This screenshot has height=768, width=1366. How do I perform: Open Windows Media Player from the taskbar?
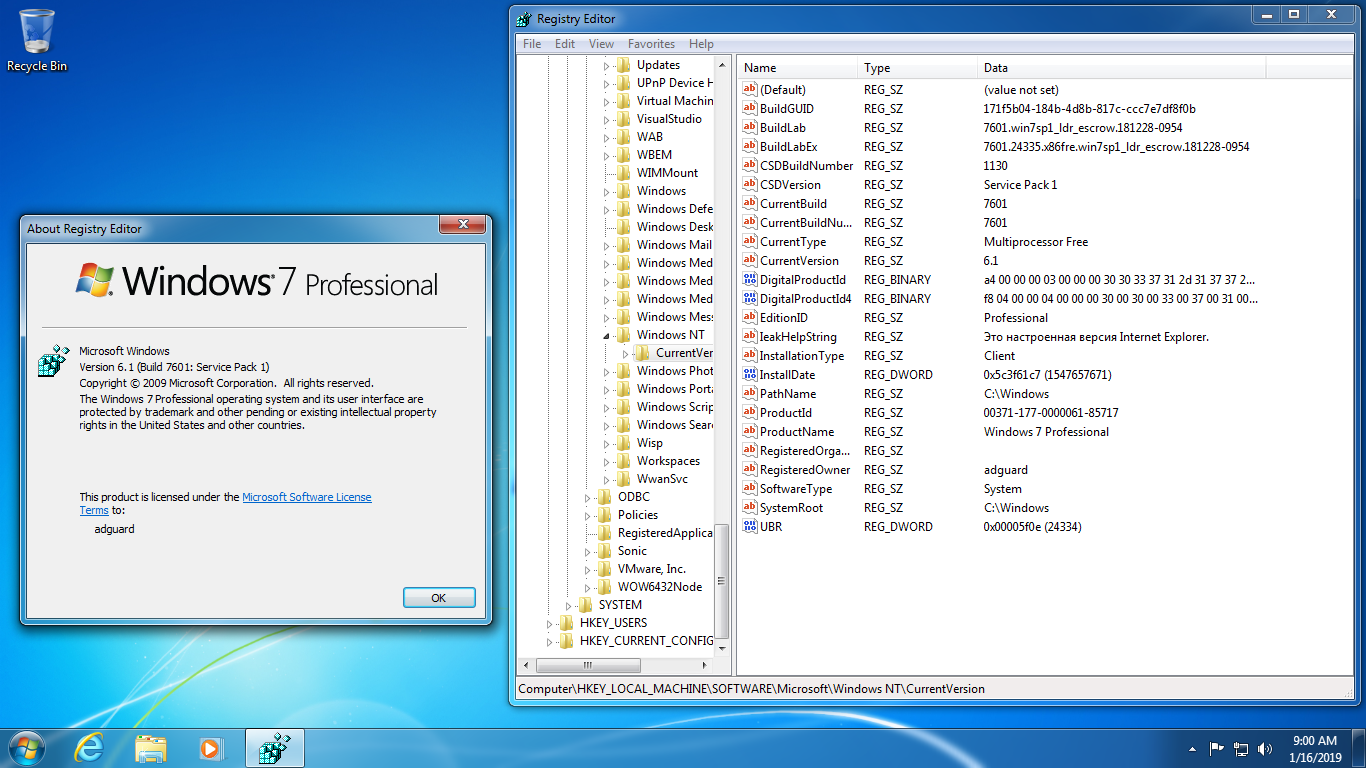tap(210, 748)
